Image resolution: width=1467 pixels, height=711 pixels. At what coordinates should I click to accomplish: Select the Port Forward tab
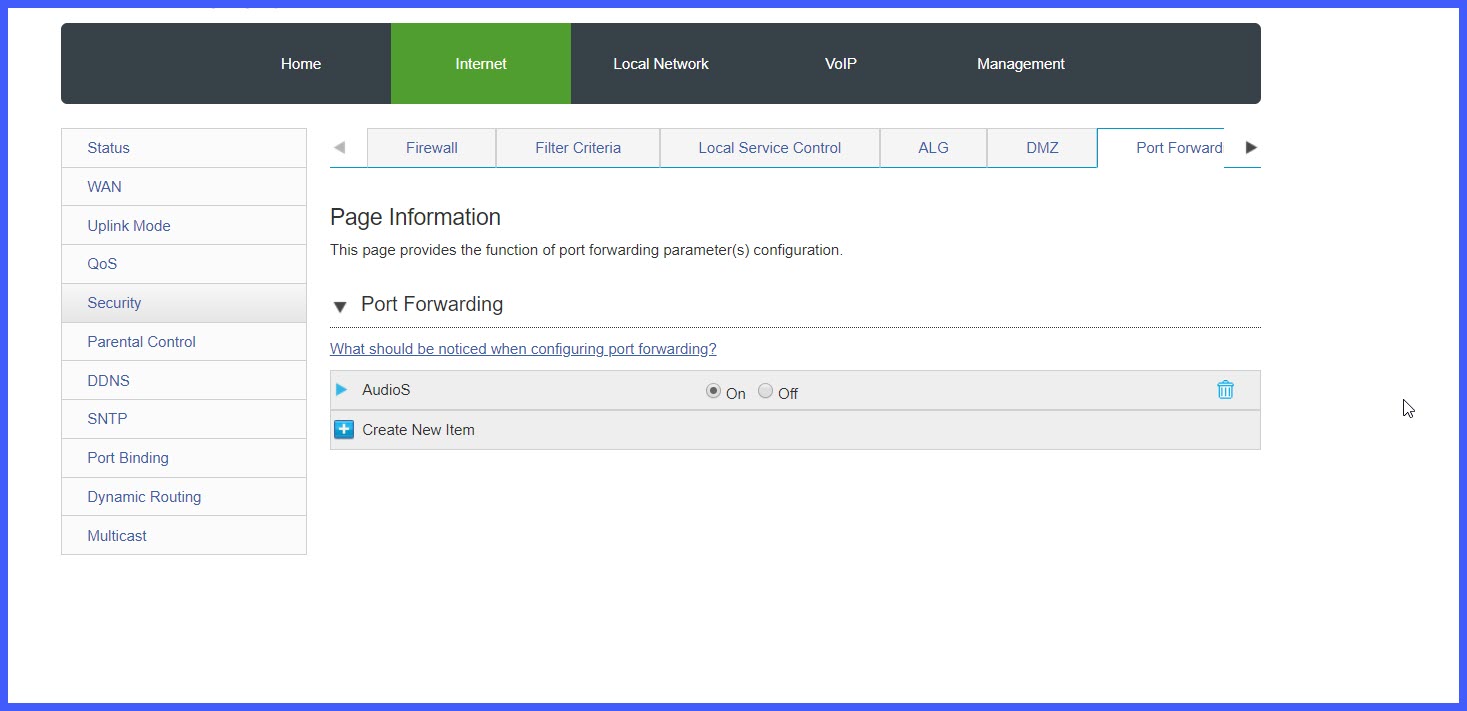click(x=1161, y=148)
